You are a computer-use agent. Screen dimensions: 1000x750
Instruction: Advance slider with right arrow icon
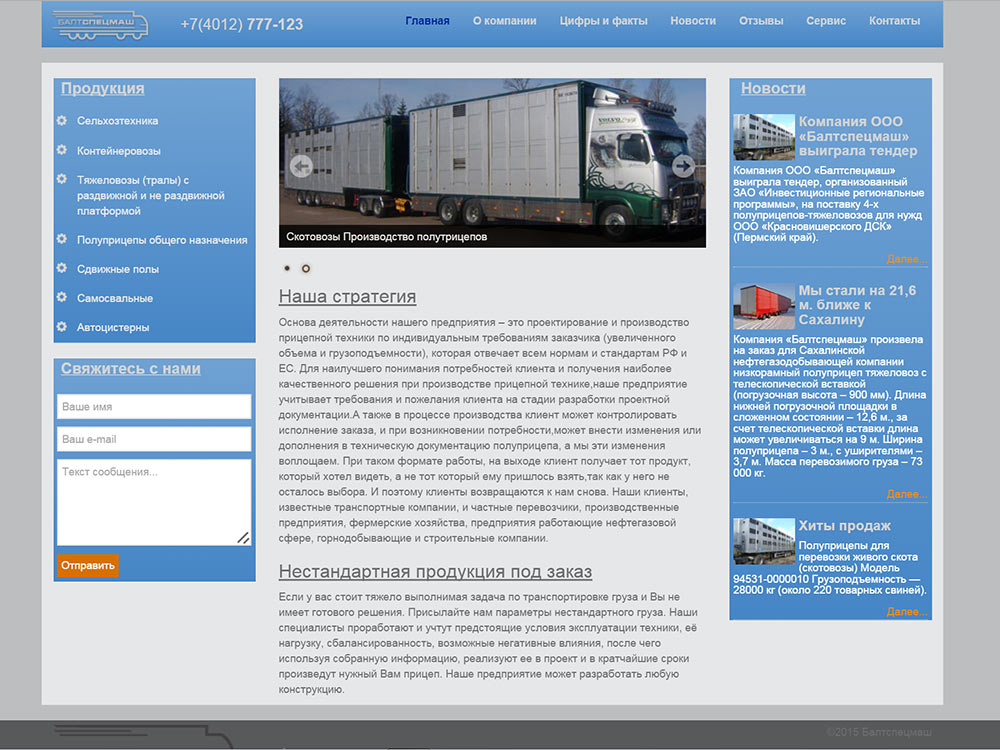pyautogui.click(x=683, y=166)
